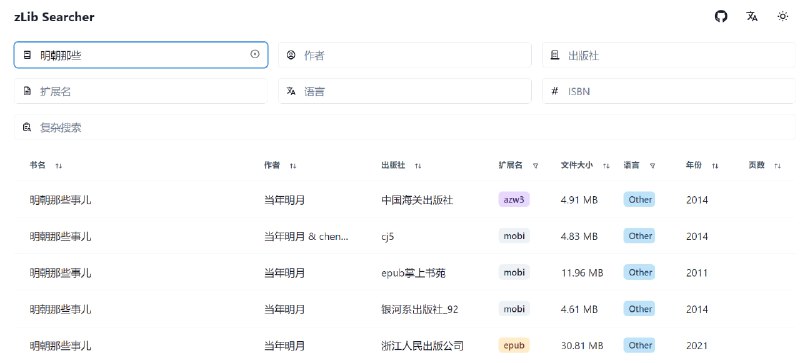Focus the ISBN input field

pos(668,91)
